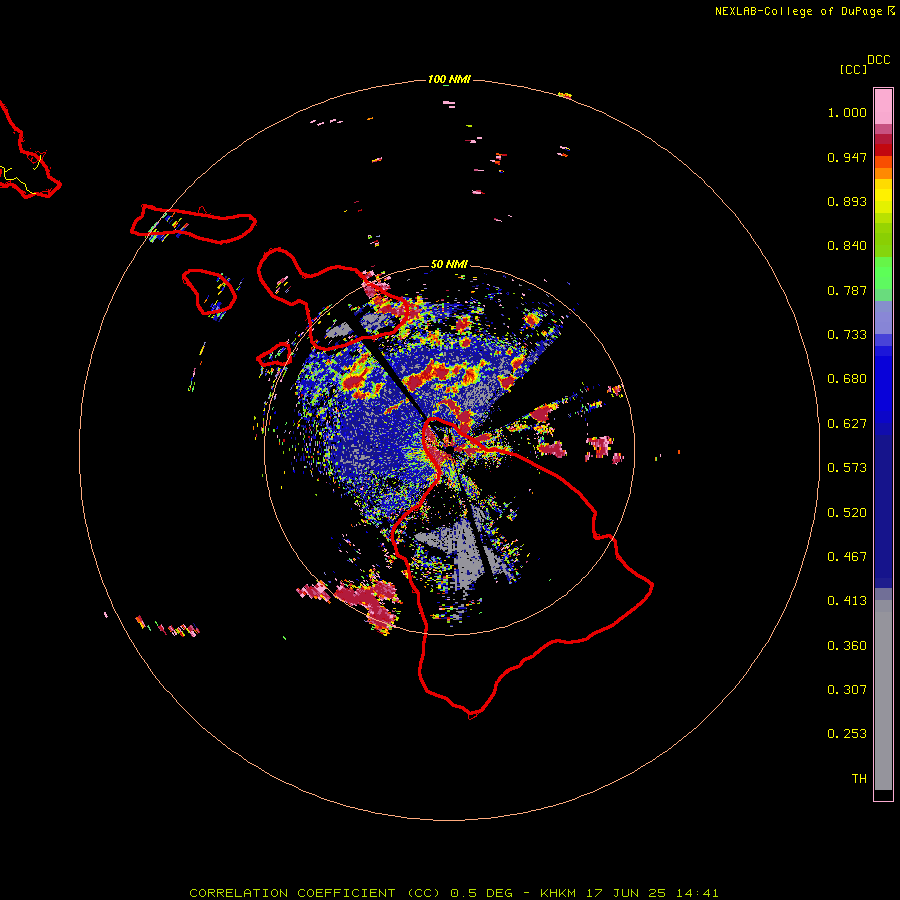Click the 14:41 timestamp
900x900 pixels.
(697, 893)
